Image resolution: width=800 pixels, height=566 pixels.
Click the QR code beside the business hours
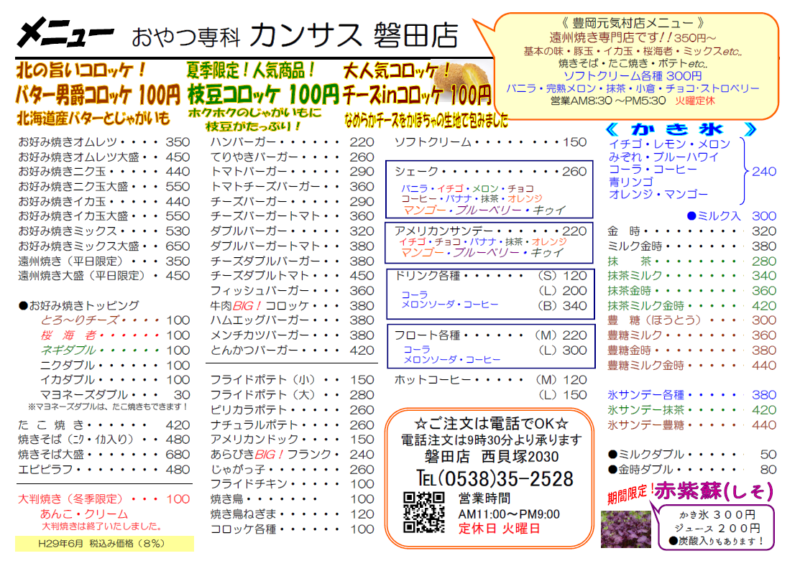[x=423, y=512]
